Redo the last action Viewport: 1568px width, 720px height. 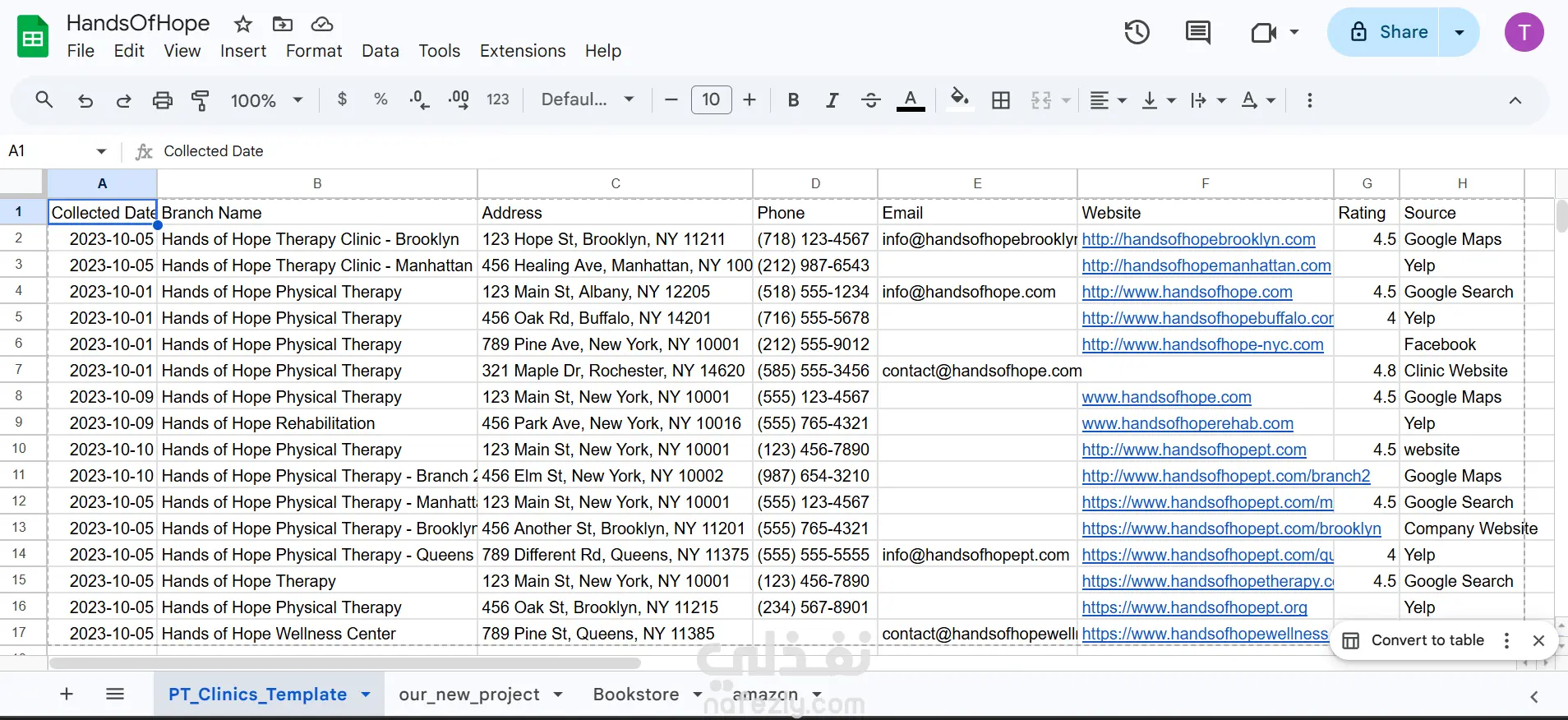pos(123,100)
